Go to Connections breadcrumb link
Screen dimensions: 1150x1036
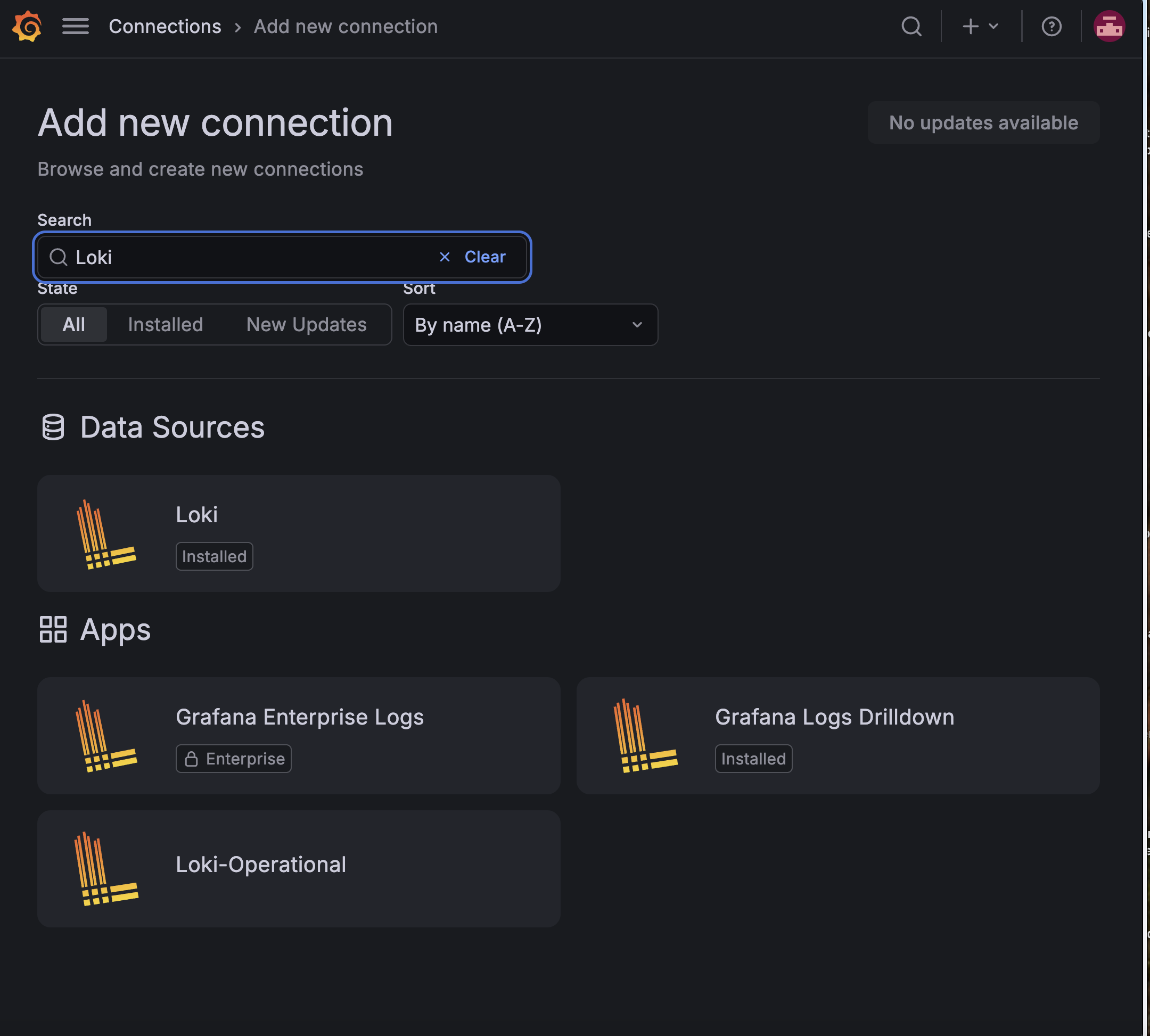[x=165, y=26]
